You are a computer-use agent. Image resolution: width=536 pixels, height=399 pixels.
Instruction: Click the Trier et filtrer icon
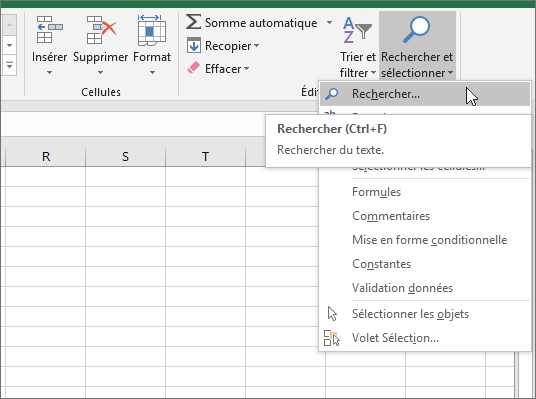click(x=357, y=30)
